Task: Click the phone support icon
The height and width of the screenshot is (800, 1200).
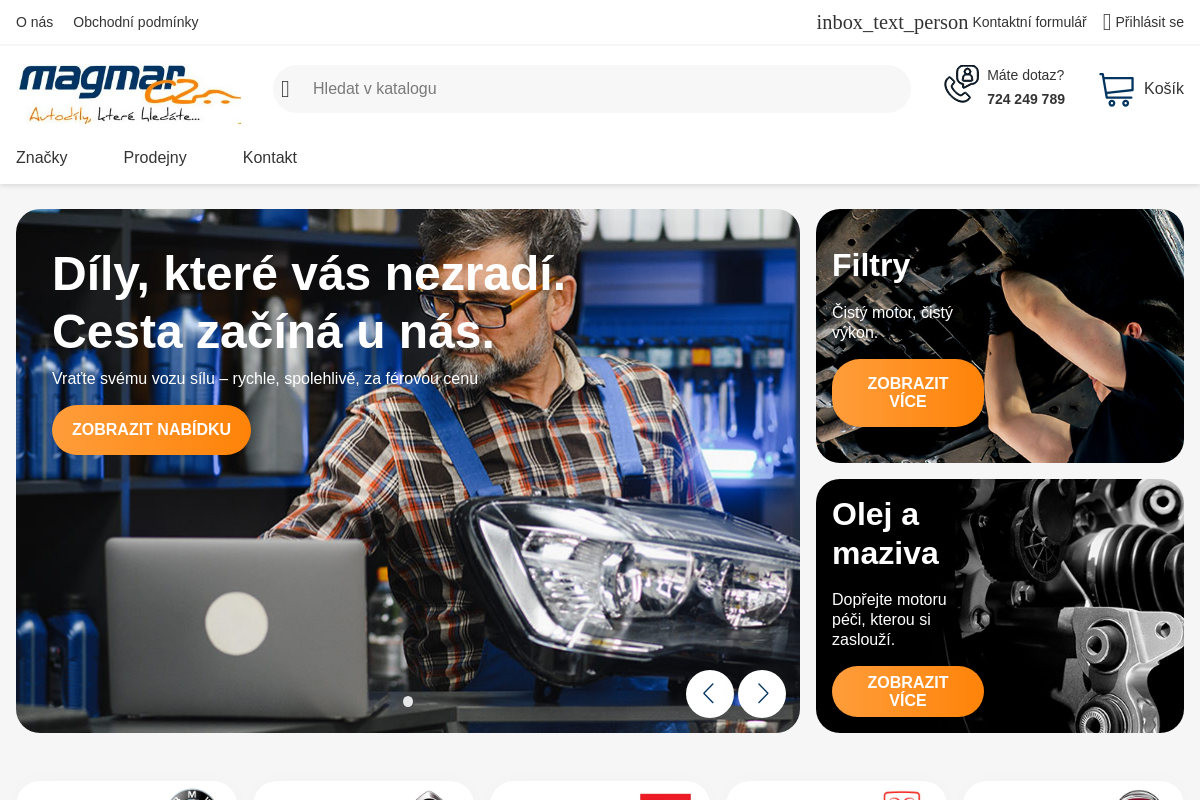Action: (x=962, y=84)
